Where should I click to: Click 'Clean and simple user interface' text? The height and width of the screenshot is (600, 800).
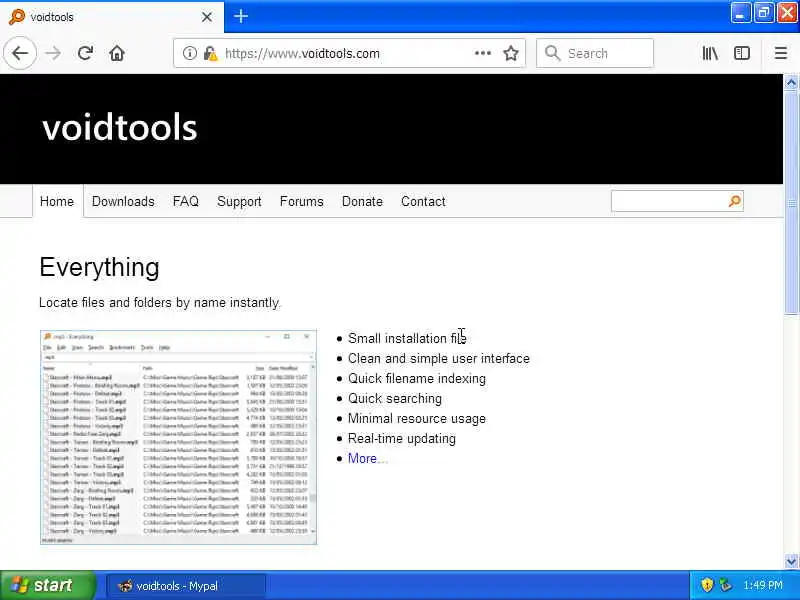point(439,358)
